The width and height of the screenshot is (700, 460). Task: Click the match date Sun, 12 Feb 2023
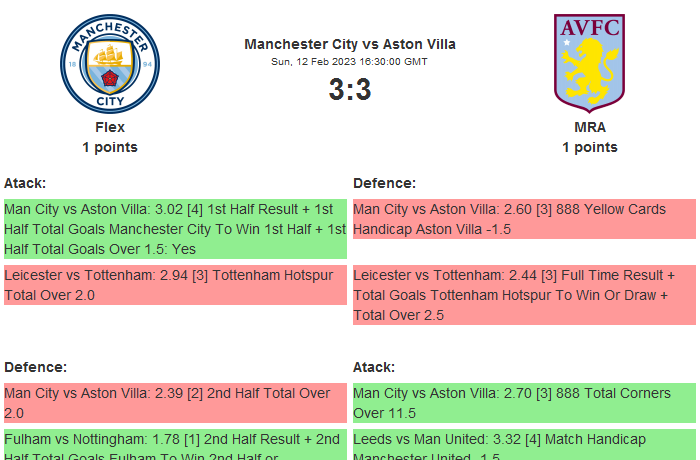[350, 62]
